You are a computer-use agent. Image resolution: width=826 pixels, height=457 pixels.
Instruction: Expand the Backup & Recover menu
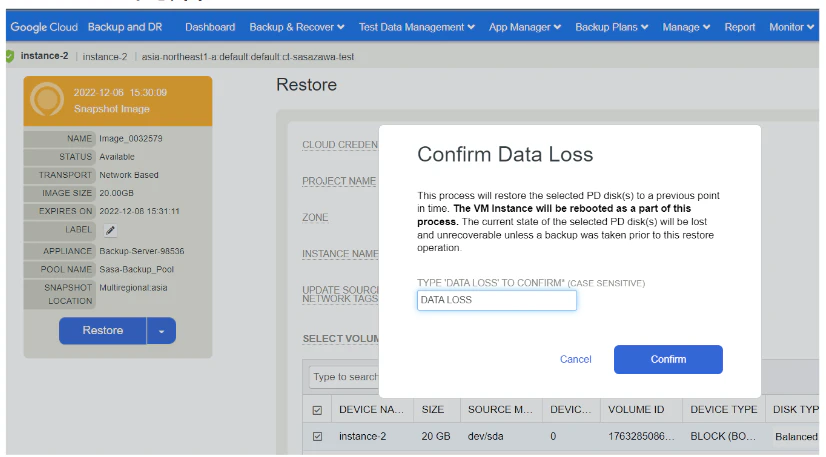click(297, 27)
